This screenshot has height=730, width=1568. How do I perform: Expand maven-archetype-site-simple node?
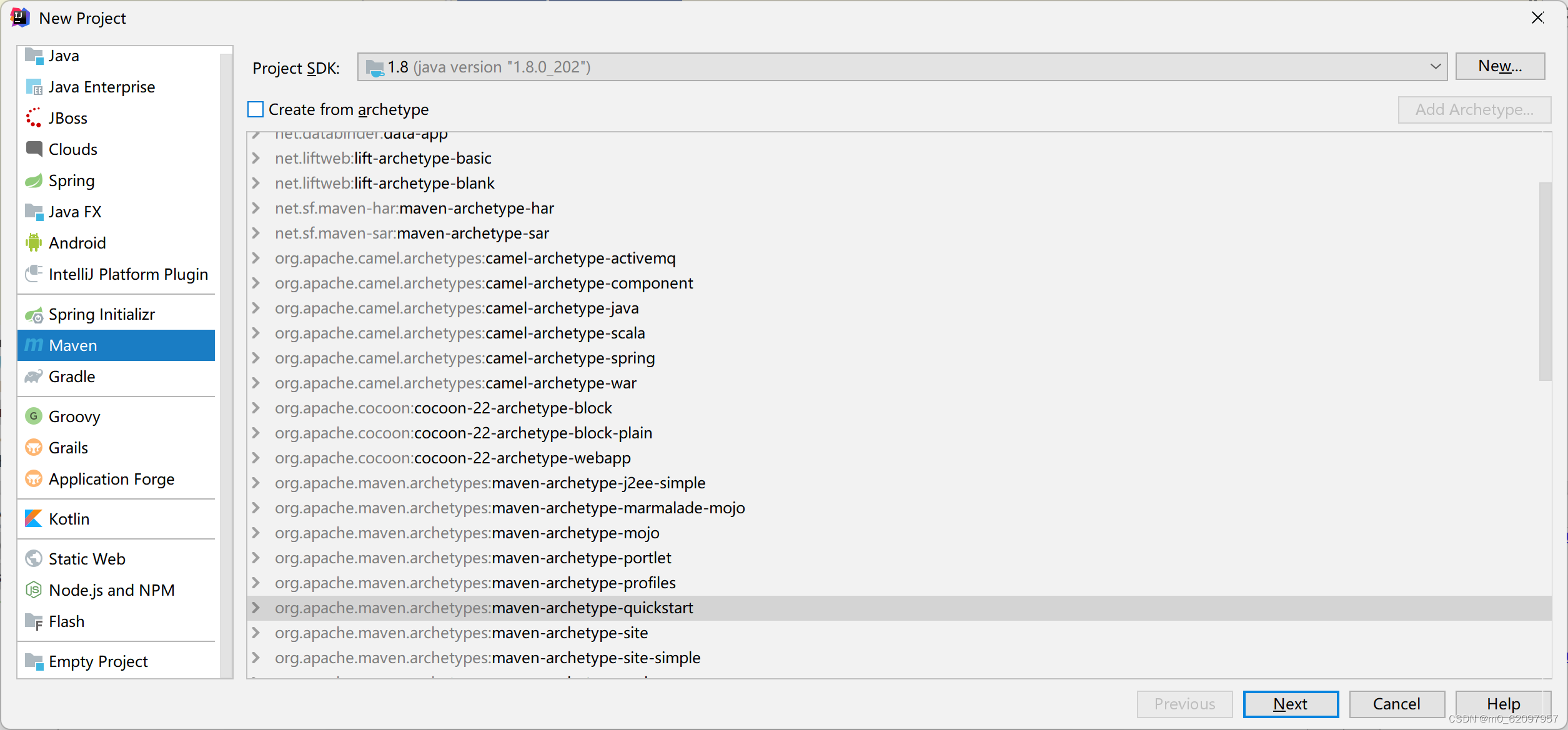pos(256,658)
